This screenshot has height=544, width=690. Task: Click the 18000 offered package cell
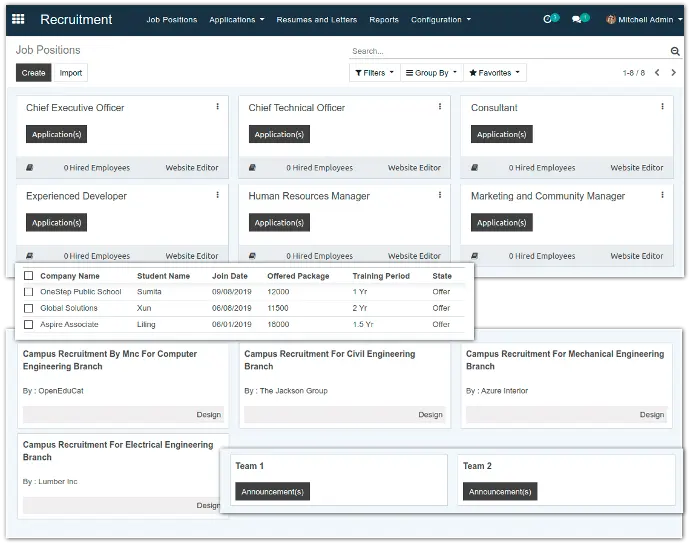(x=278, y=324)
